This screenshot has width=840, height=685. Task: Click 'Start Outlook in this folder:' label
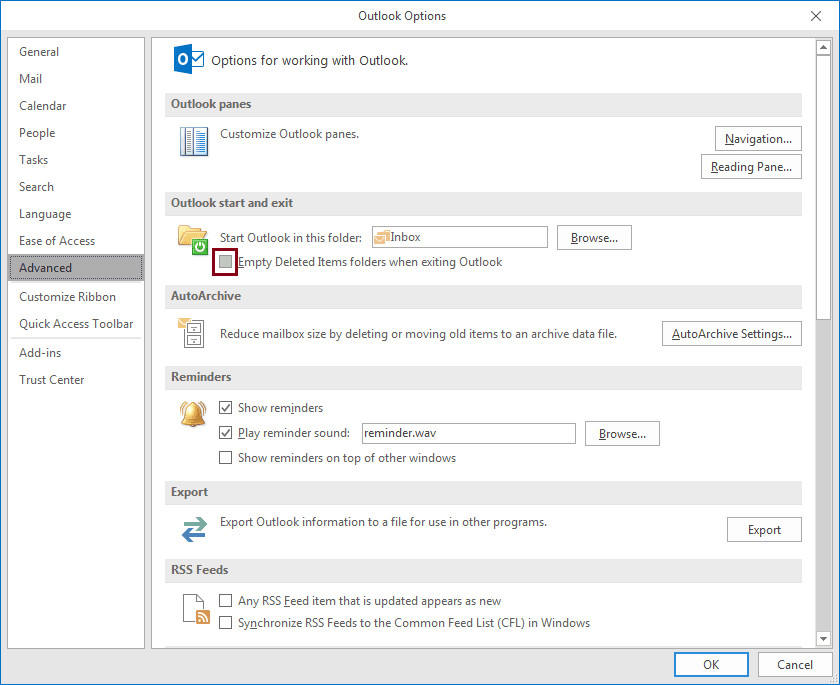click(x=291, y=238)
